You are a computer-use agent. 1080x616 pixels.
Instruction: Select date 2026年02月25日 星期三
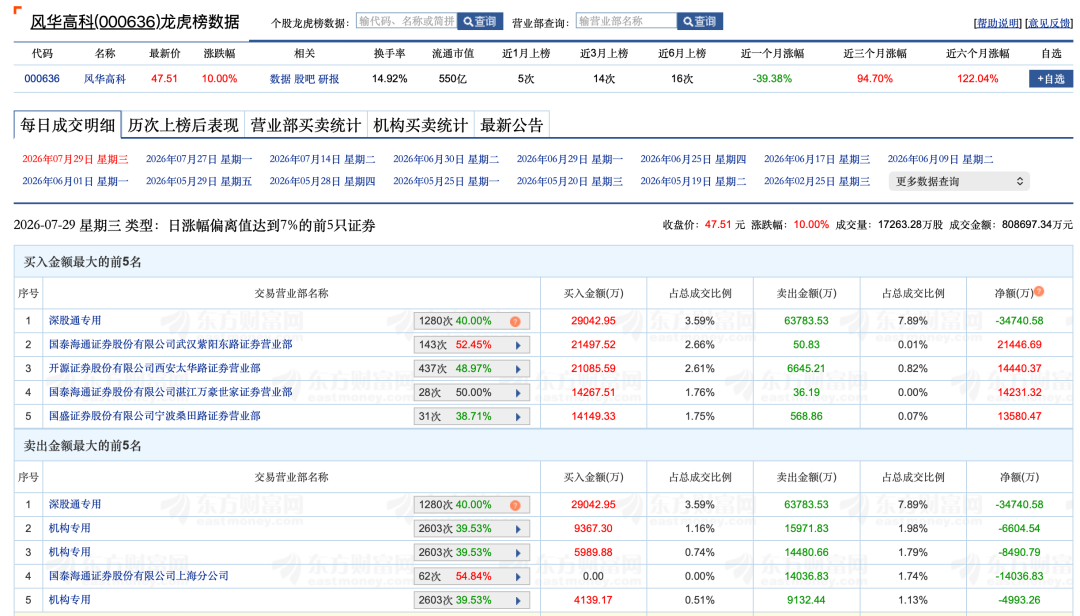(817, 181)
